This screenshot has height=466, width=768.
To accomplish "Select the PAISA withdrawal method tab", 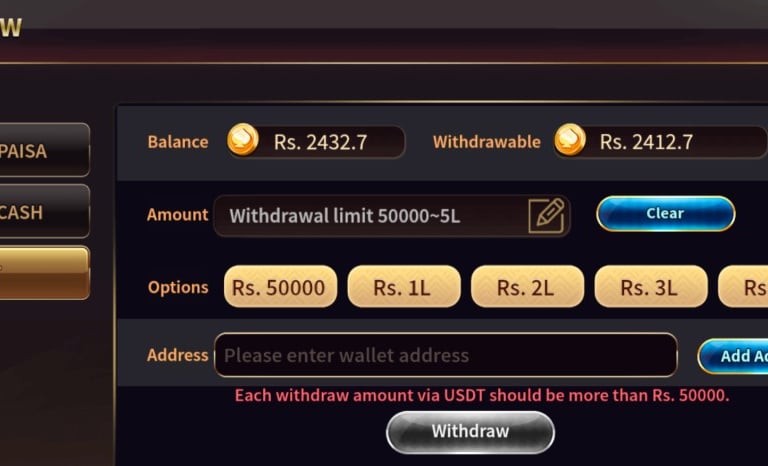I will [45, 150].
